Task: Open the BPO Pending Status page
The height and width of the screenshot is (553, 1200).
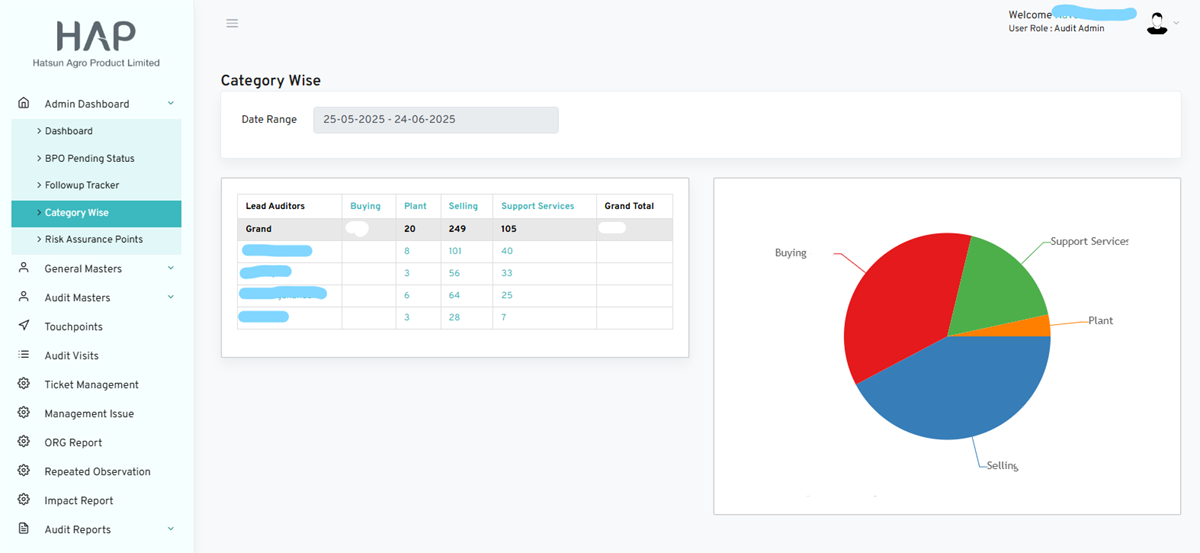Action: click(89, 158)
